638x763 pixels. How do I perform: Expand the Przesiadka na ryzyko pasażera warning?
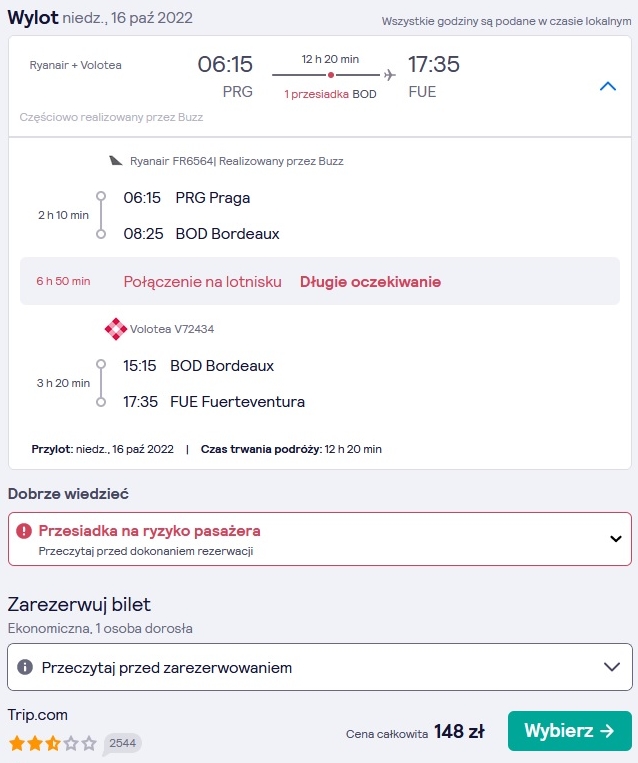320,539
